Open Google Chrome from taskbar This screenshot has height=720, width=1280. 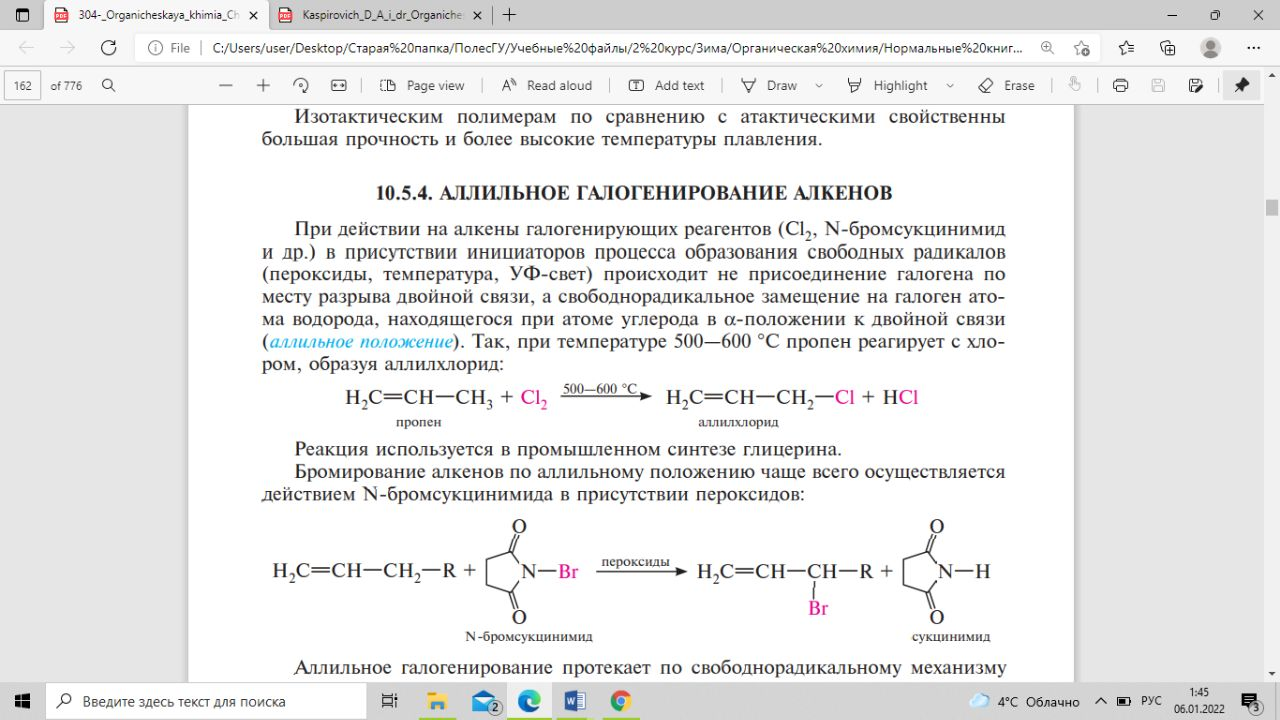point(621,701)
